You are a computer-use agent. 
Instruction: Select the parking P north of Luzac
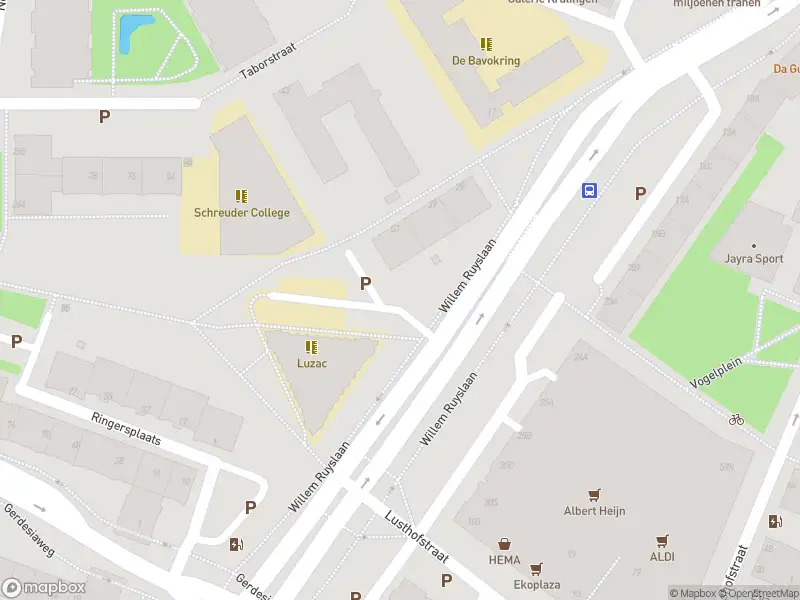tap(365, 284)
